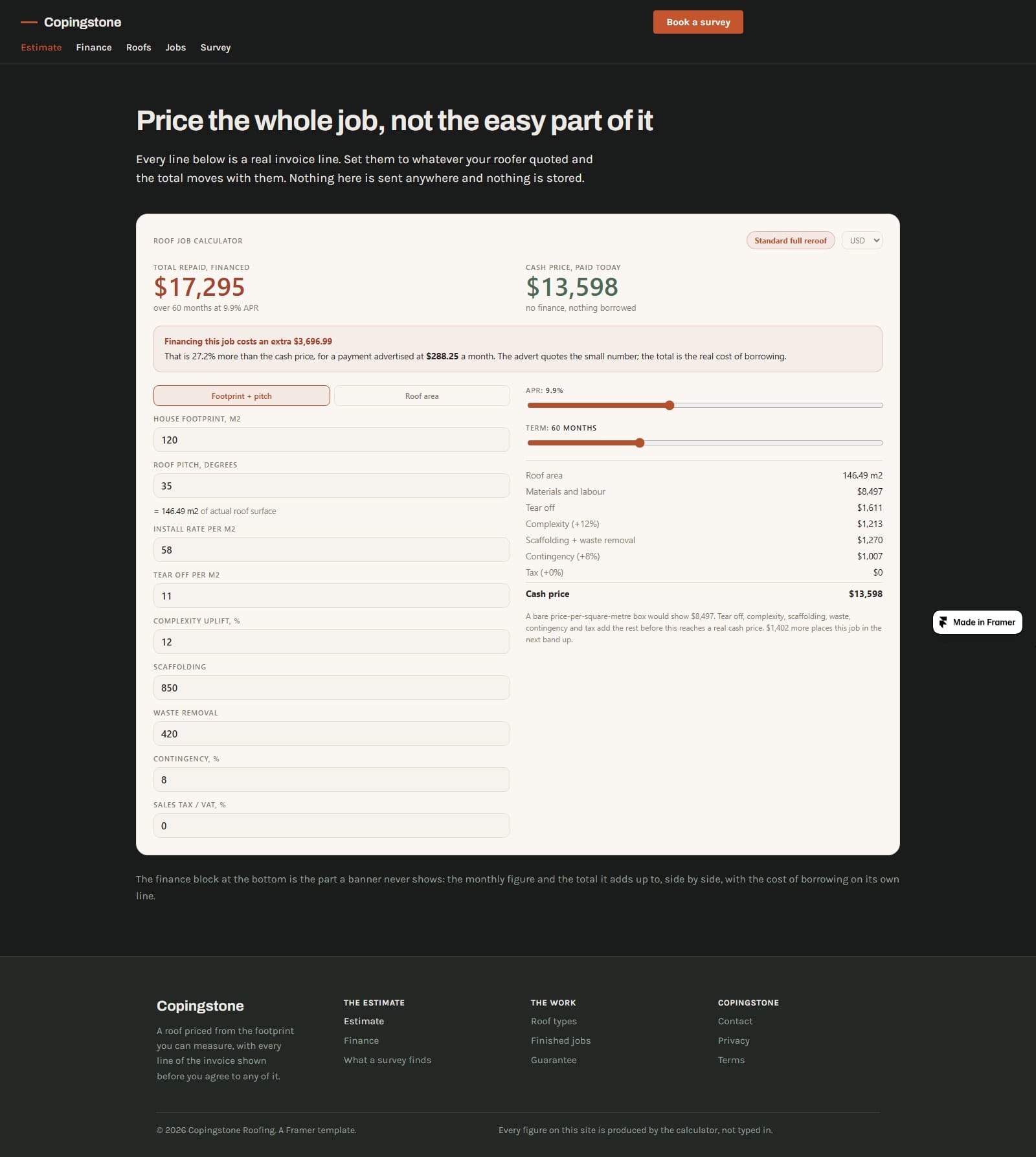The height and width of the screenshot is (1157, 1036).
Task: Open Survey in top navigation
Action: click(x=216, y=47)
